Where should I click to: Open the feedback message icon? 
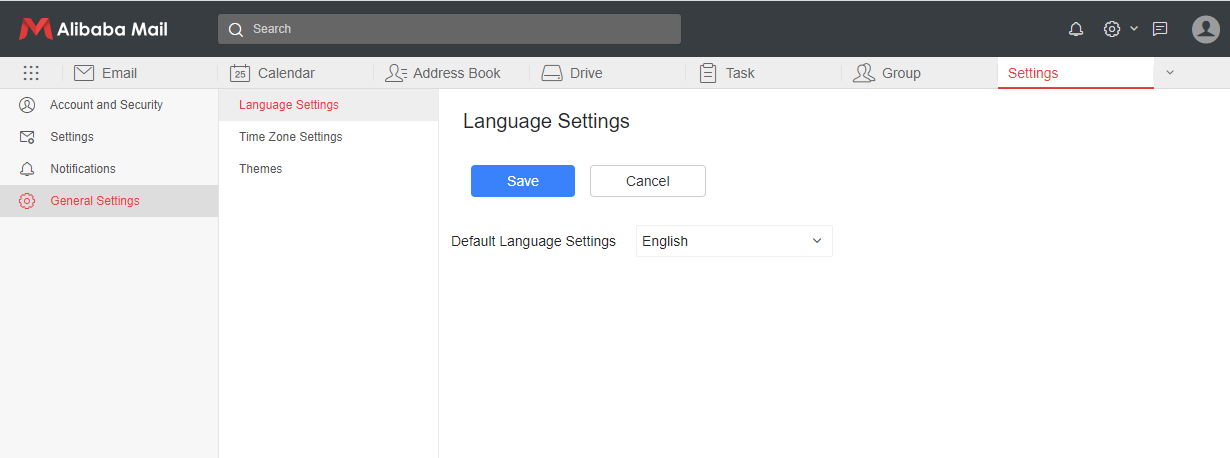[x=1160, y=29]
